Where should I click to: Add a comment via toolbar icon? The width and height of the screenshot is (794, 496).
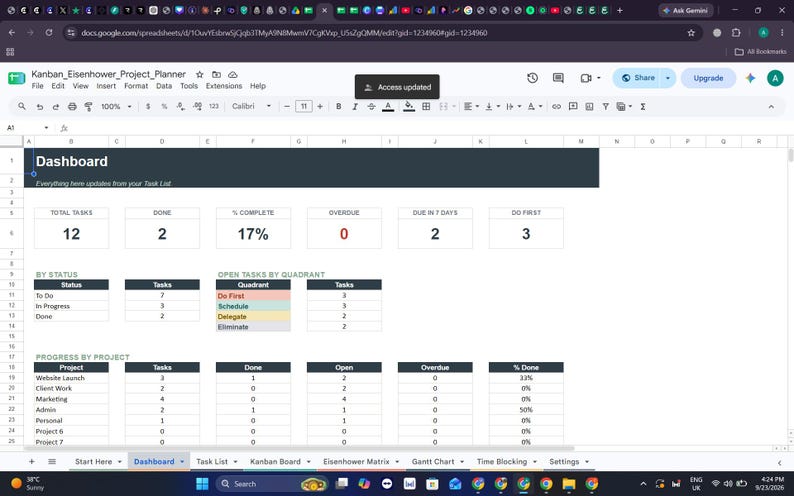click(573, 106)
